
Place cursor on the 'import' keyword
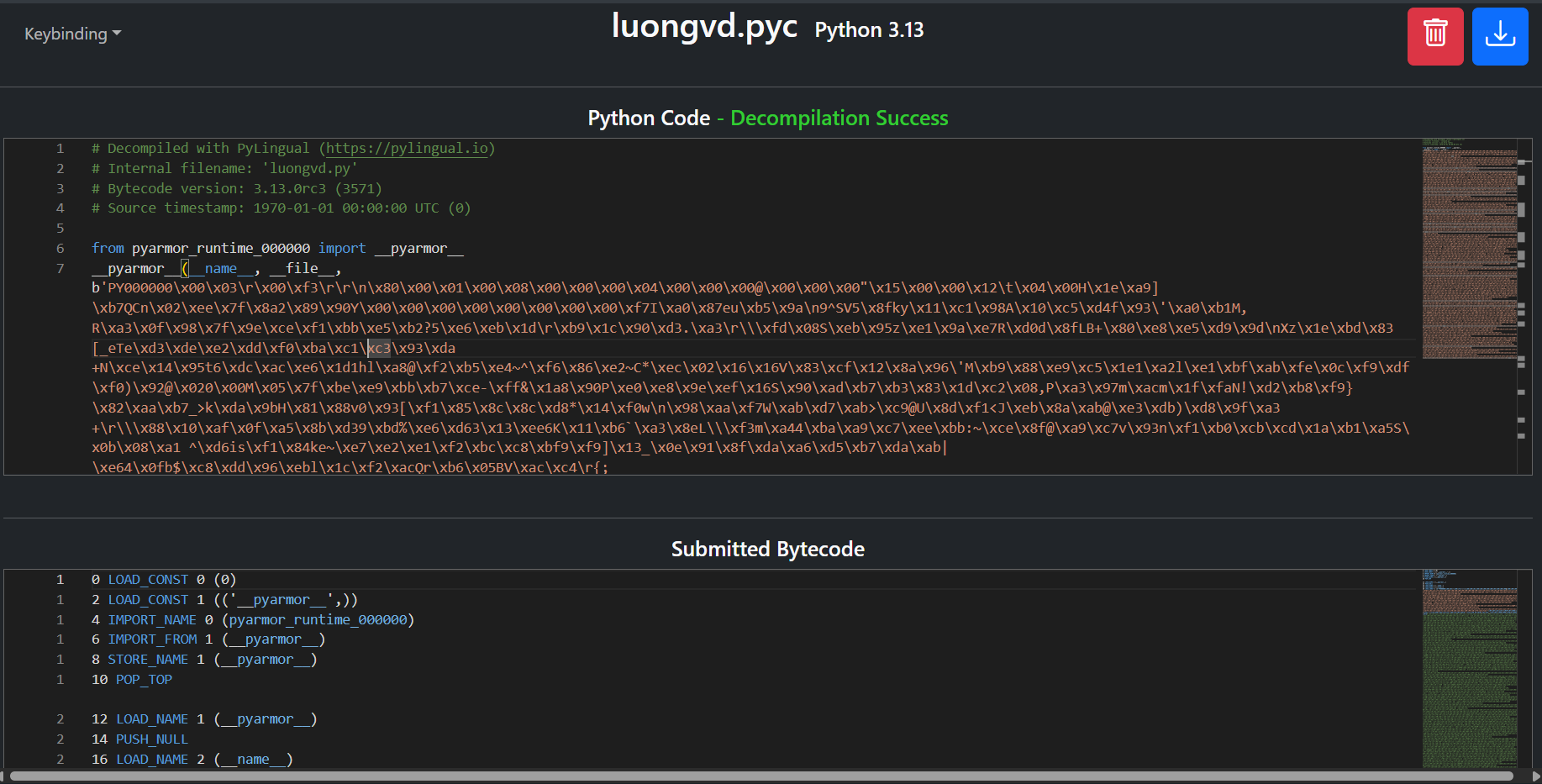[x=341, y=249]
